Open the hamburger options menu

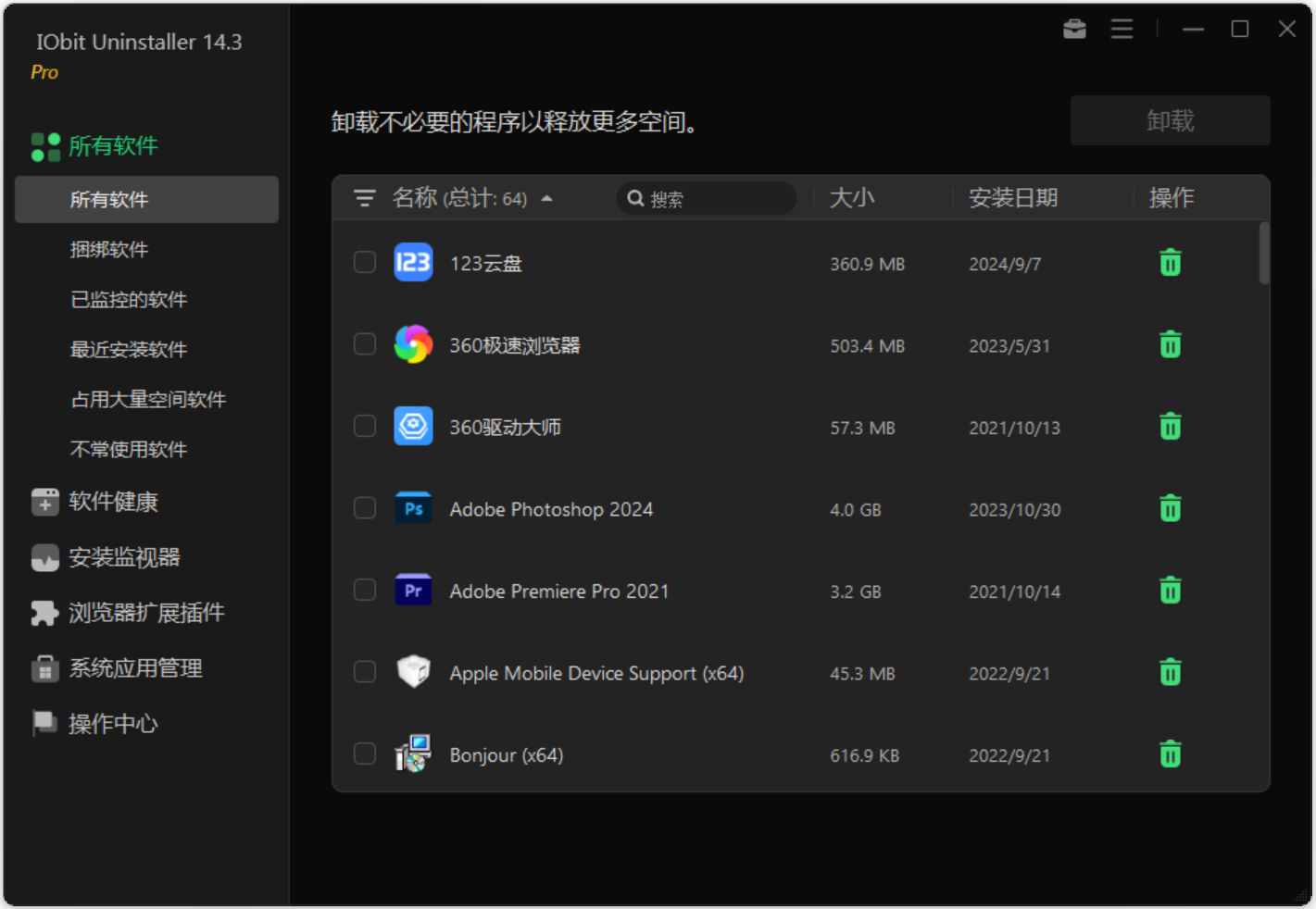pyautogui.click(x=1122, y=29)
